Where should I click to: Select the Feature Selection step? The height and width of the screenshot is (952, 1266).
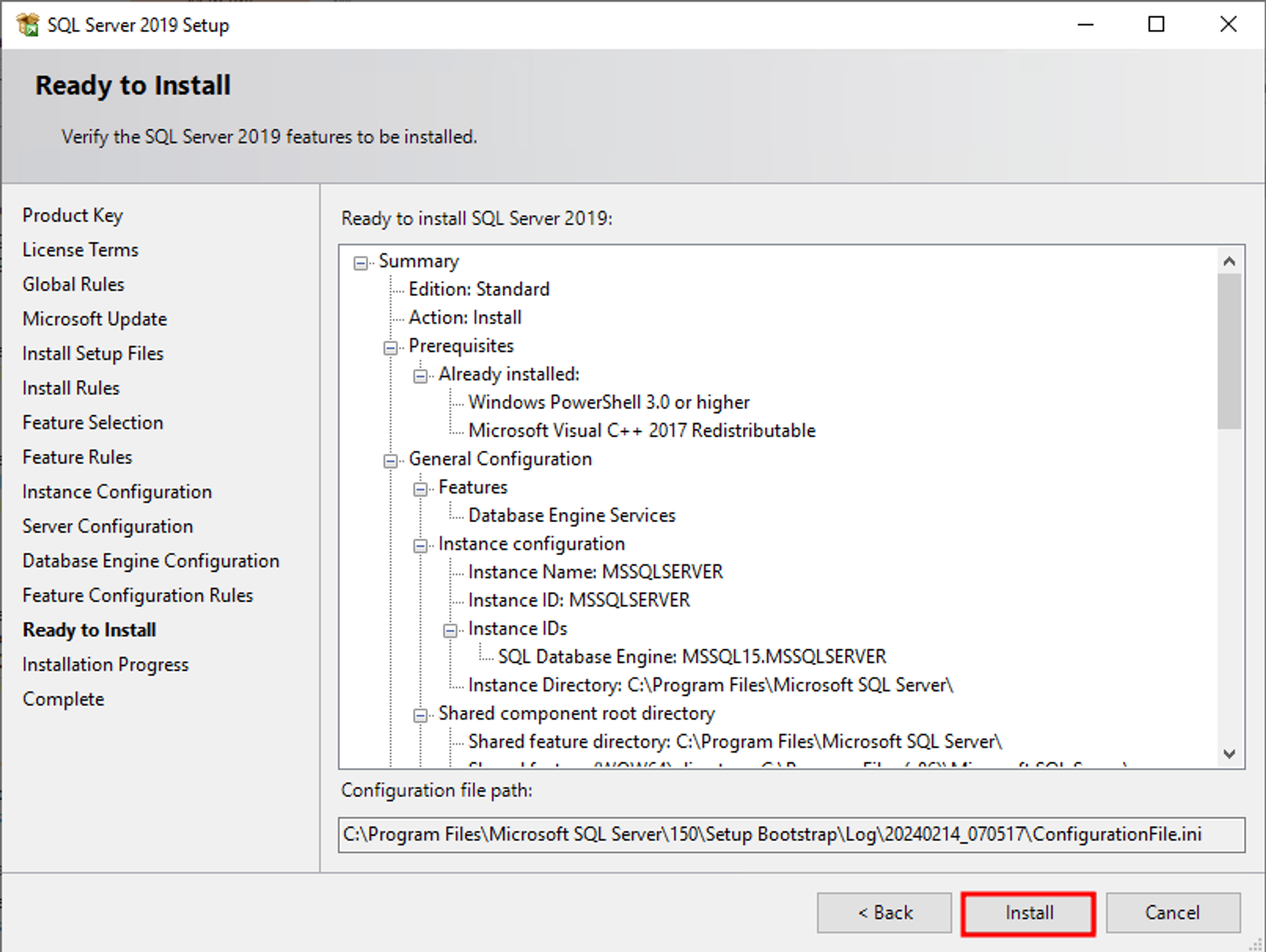[x=92, y=422]
